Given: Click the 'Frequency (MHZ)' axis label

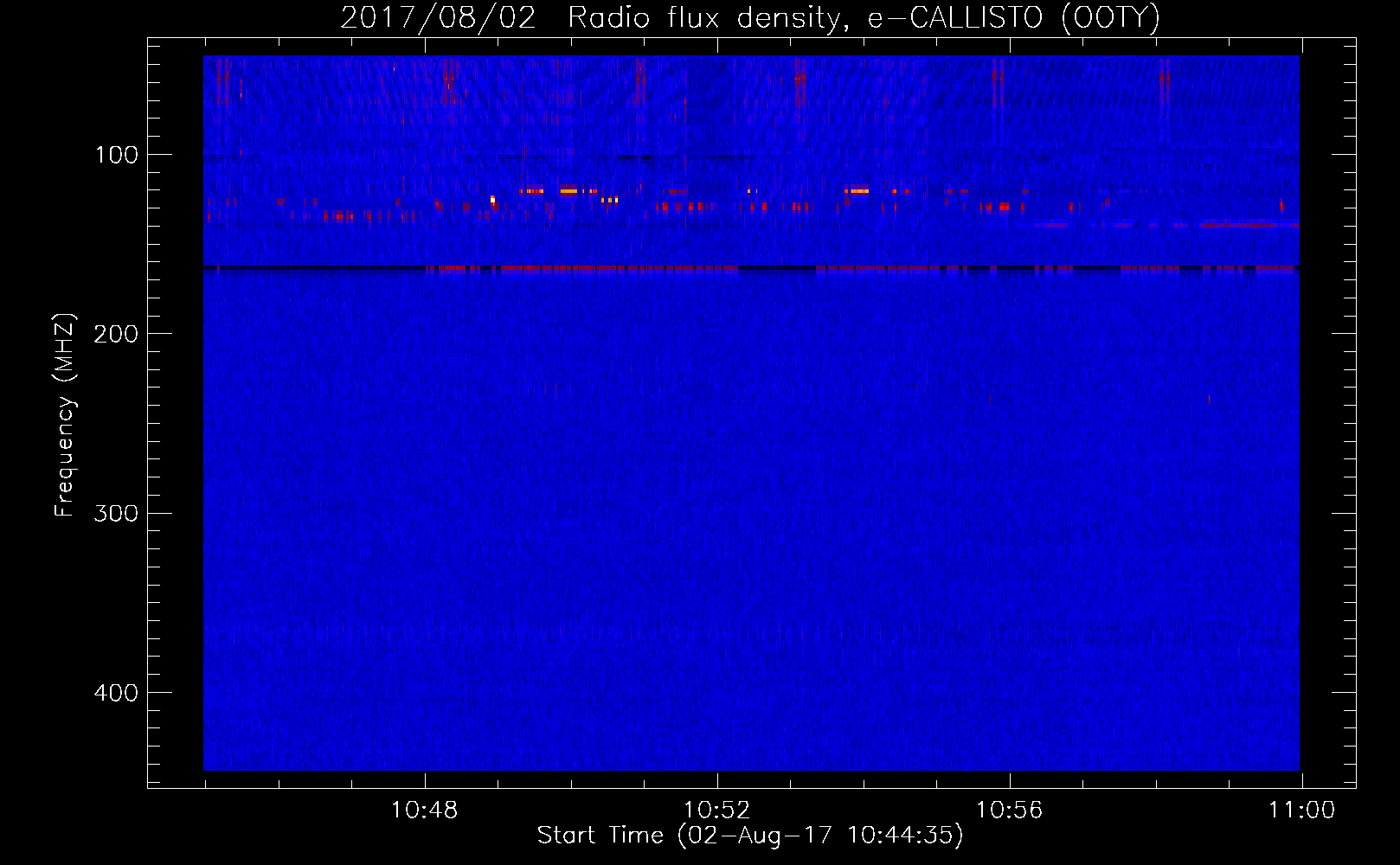Looking at the screenshot, I should pos(65,415).
